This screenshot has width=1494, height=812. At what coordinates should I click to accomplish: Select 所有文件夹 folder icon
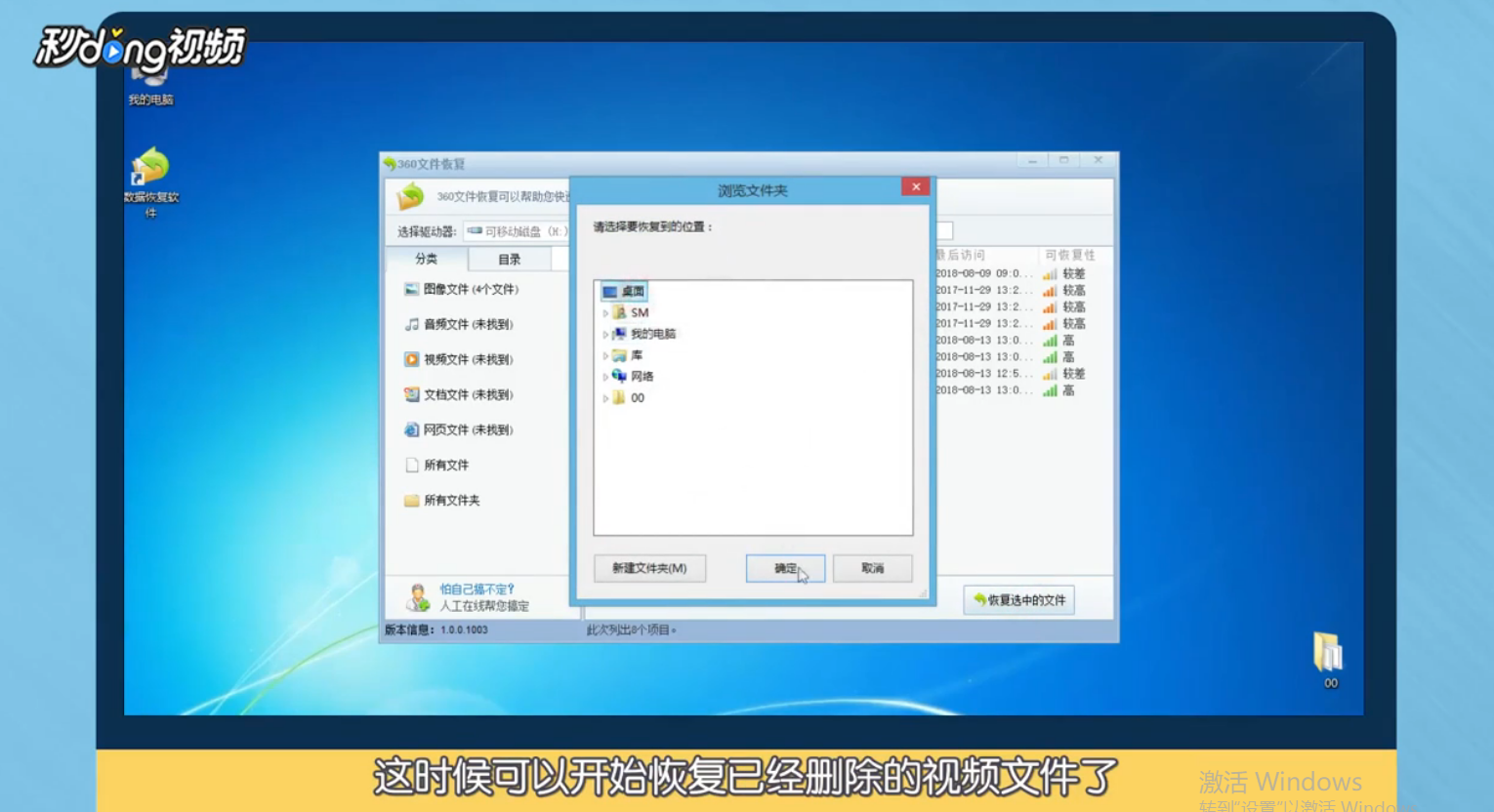click(x=412, y=500)
